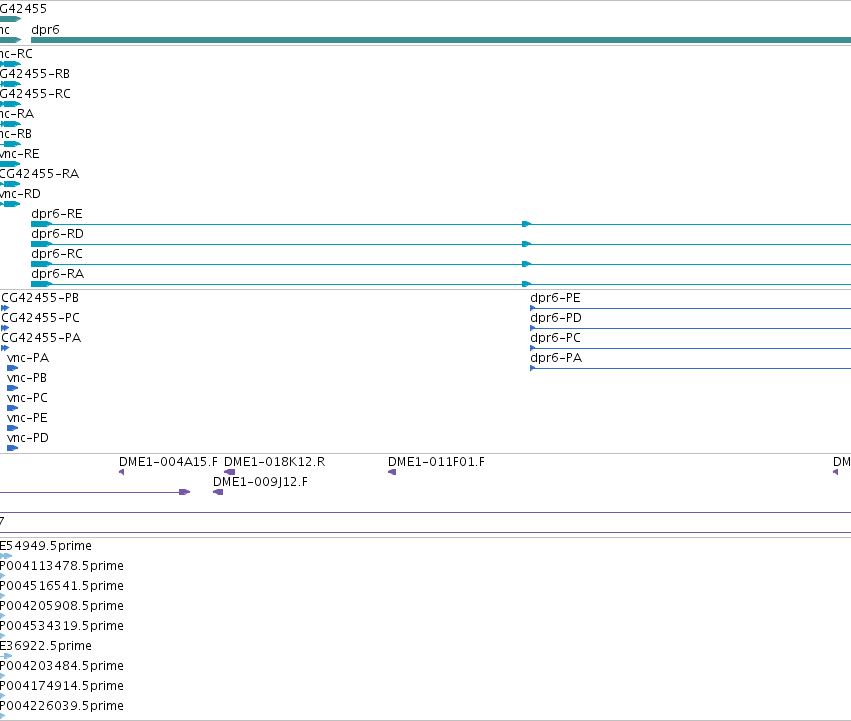Click the dpr6-RA first exon block
The image size is (851, 721).
pyautogui.click(x=41, y=284)
